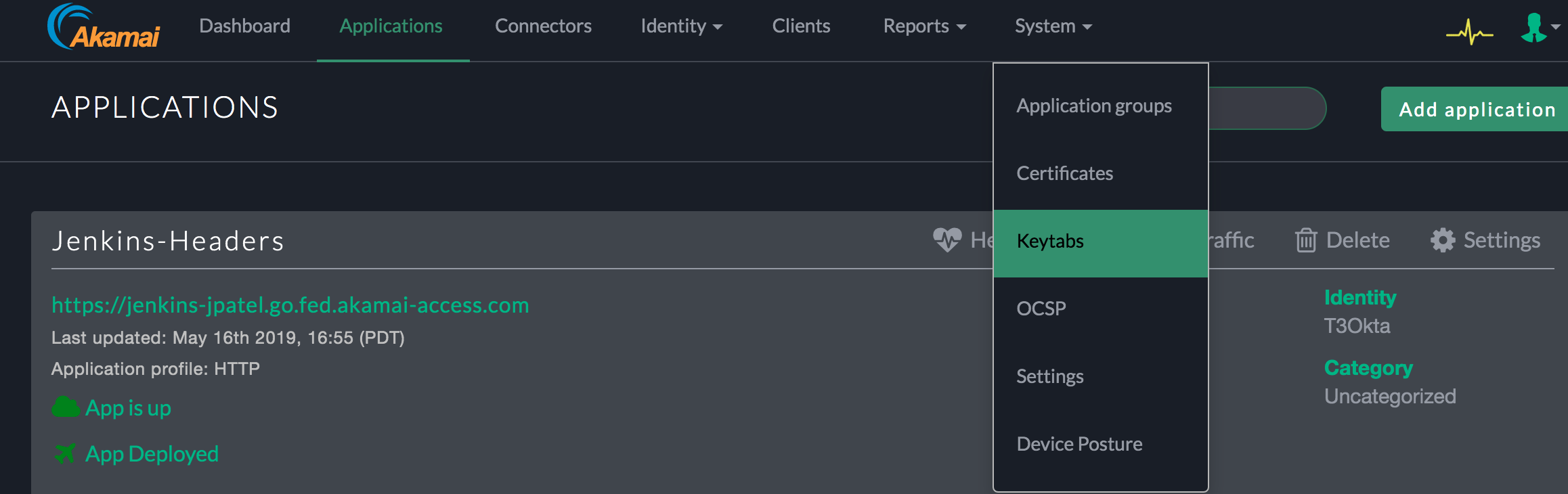Open Settings entry in System menu
1568x494 pixels.
1101,376
